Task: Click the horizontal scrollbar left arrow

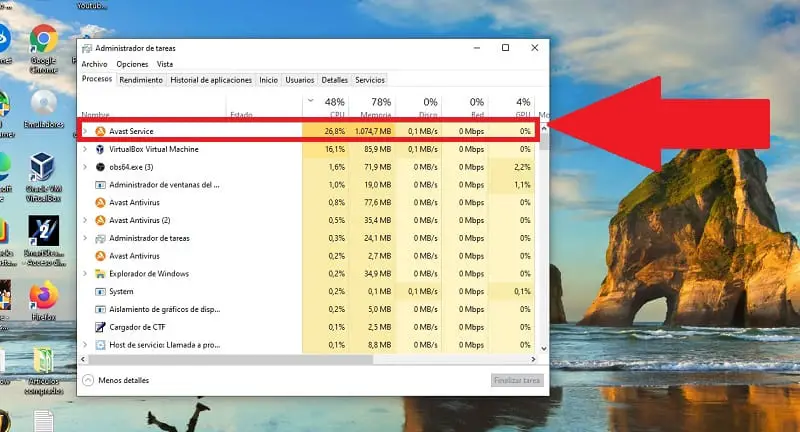Action: [83, 360]
